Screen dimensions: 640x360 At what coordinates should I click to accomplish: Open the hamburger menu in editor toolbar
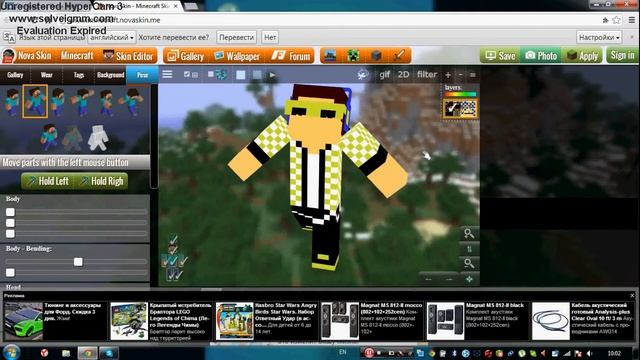pos(167,75)
